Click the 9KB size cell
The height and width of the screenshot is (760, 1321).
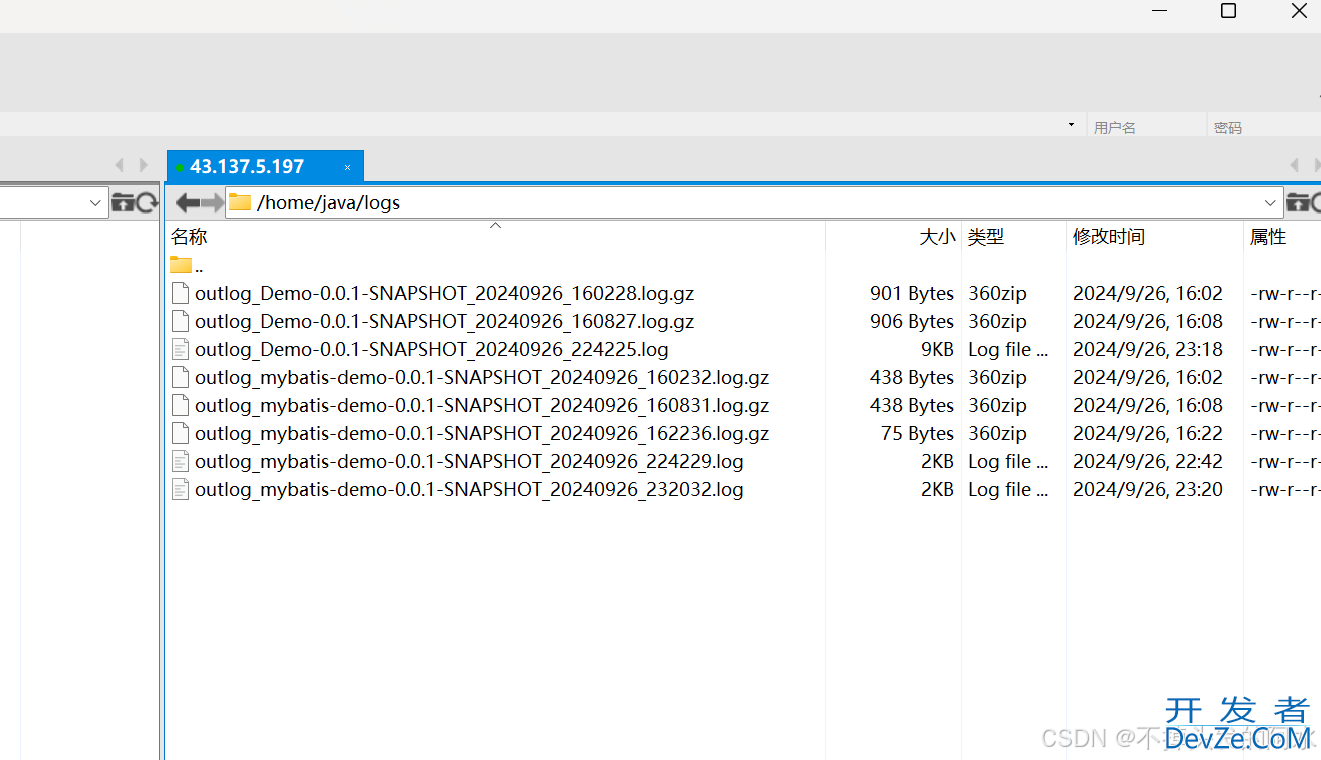(937, 349)
